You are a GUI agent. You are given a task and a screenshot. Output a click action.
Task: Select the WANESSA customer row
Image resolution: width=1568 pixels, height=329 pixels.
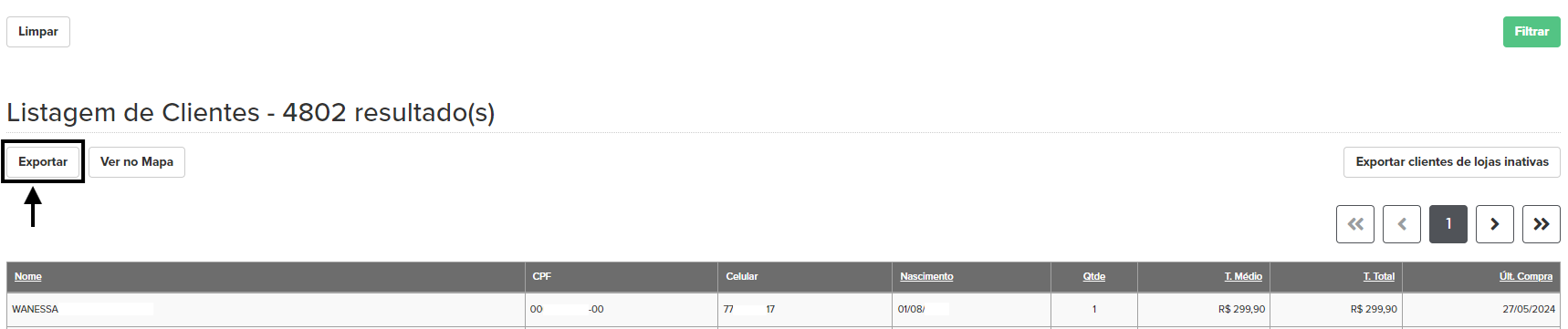point(783,309)
